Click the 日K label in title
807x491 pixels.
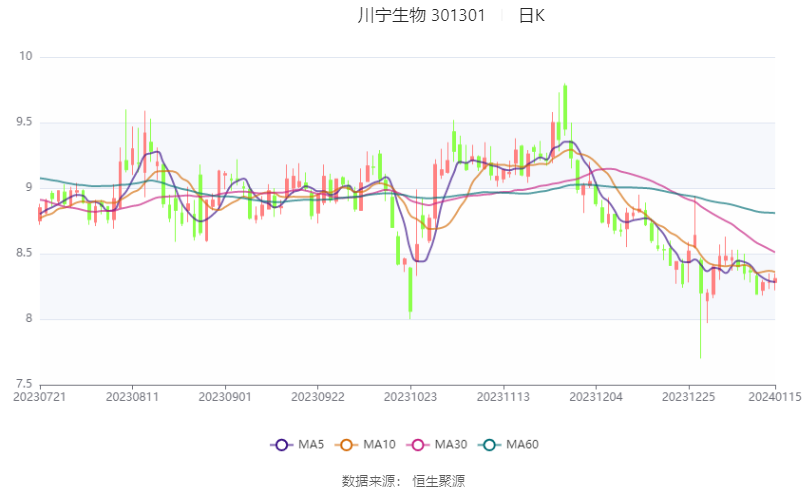pyautogui.click(x=531, y=15)
